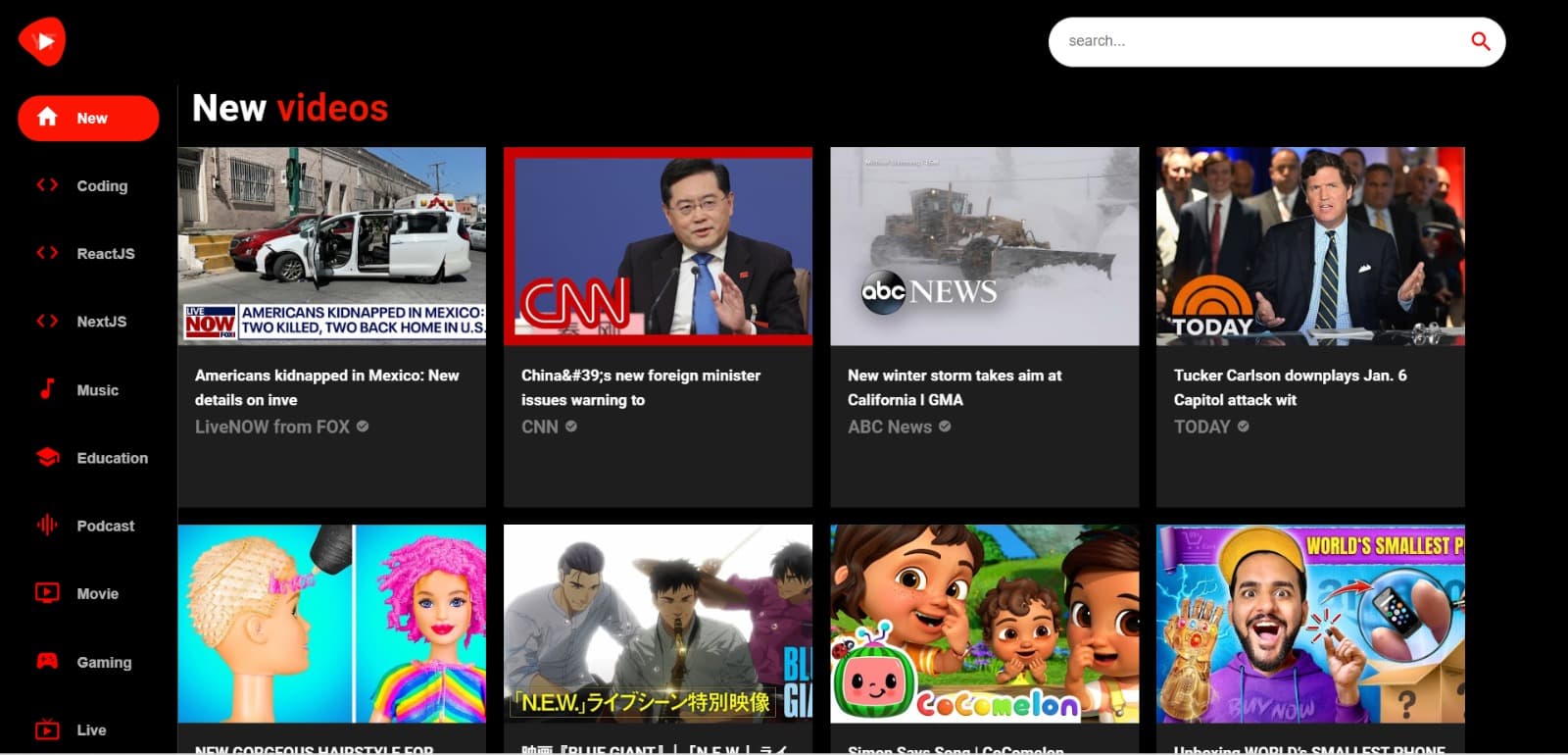This screenshot has width=1568, height=755.
Task: Open the LiveNOW from FOX channel
Action: click(x=272, y=427)
